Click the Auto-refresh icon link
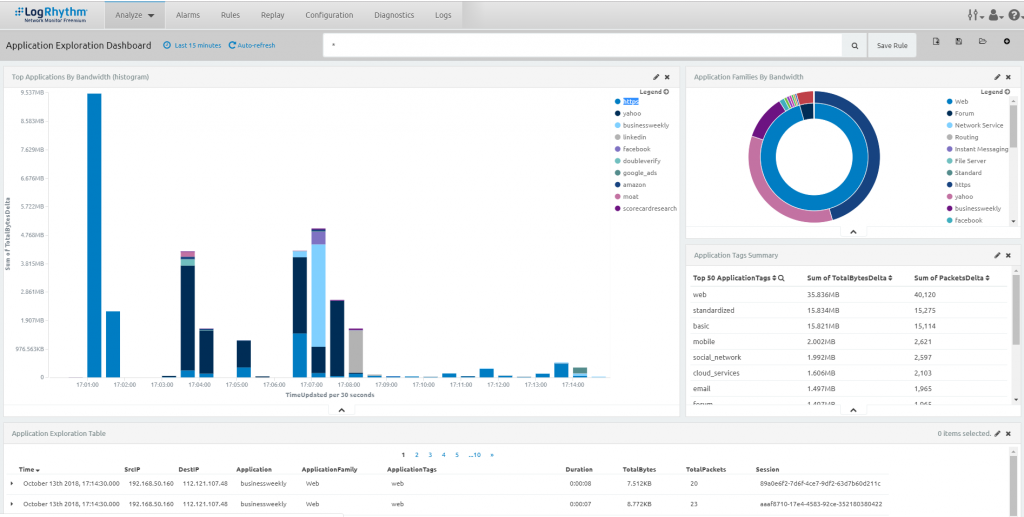The height and width of the screenshot is (517, 1024). (252, 46)
